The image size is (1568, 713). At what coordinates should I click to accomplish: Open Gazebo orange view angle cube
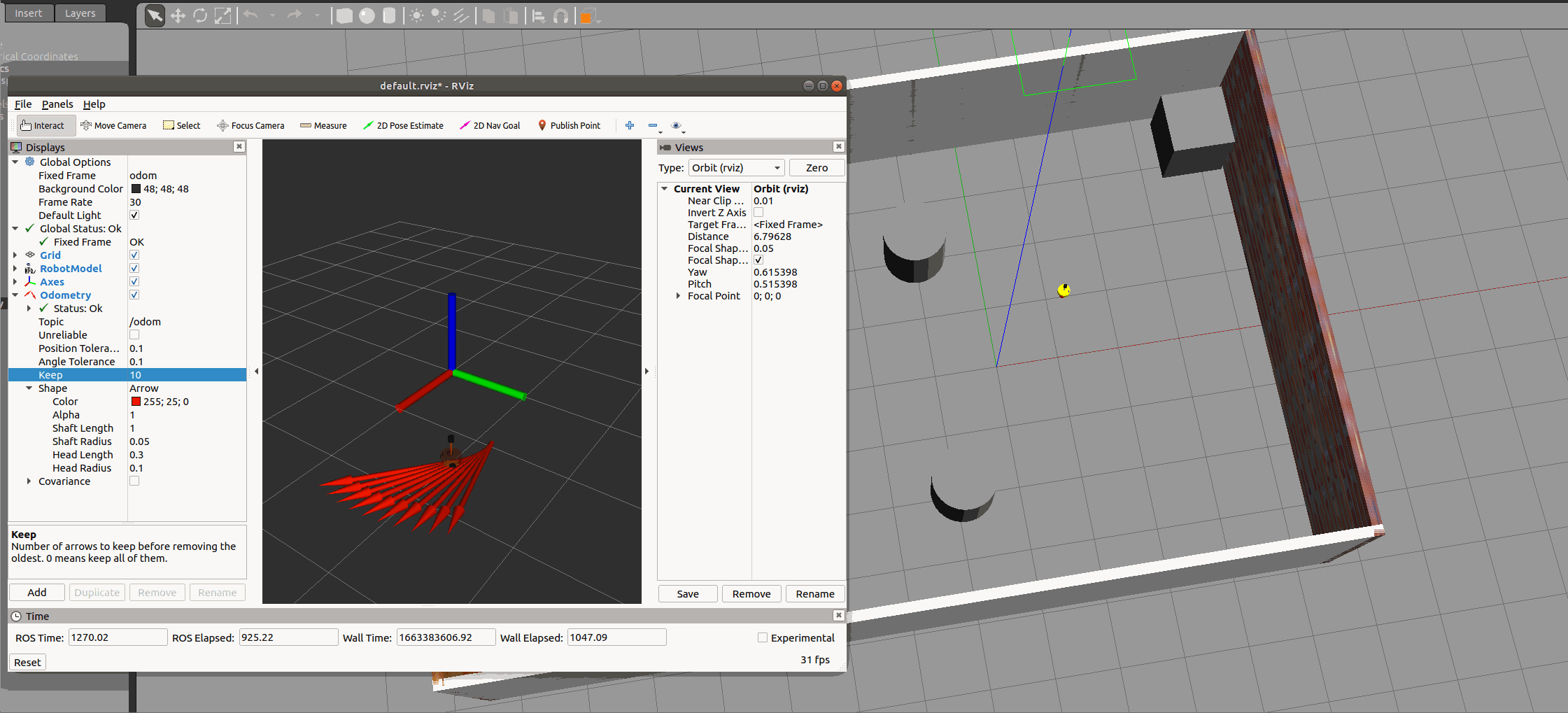coord(586,15)
